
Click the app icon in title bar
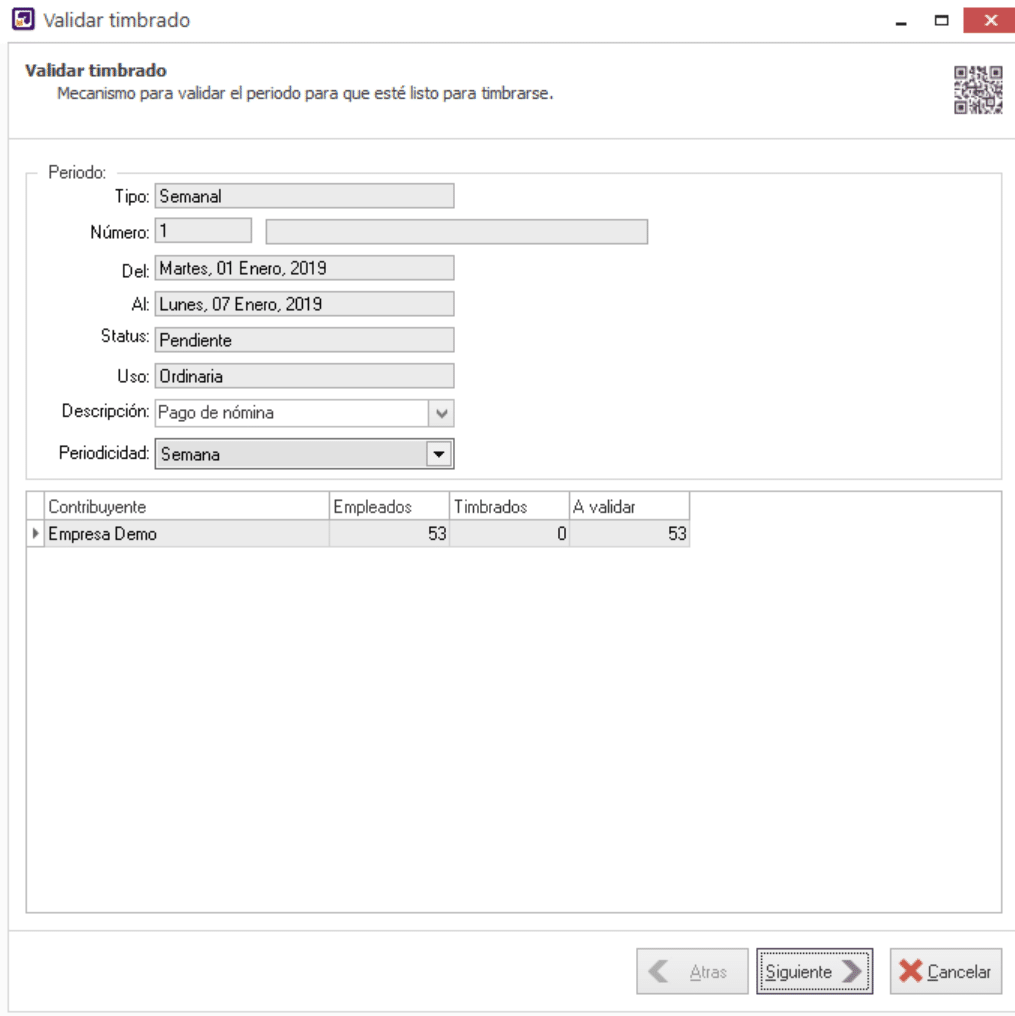22,20
